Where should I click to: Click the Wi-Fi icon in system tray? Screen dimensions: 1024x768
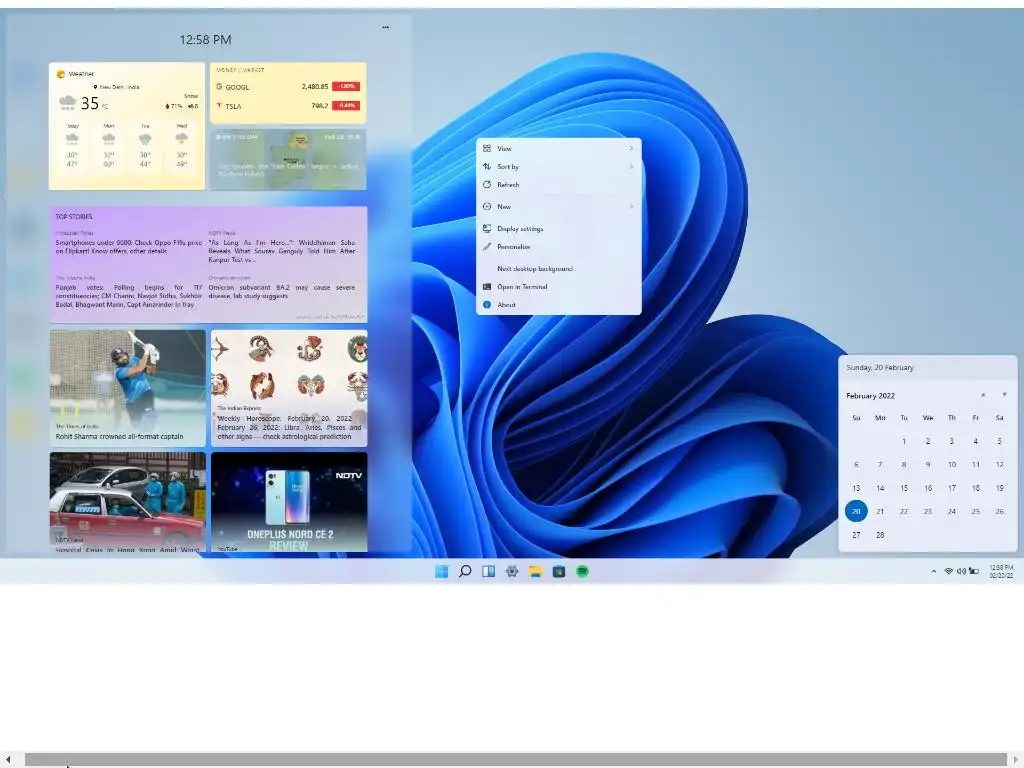click(948, 571)
